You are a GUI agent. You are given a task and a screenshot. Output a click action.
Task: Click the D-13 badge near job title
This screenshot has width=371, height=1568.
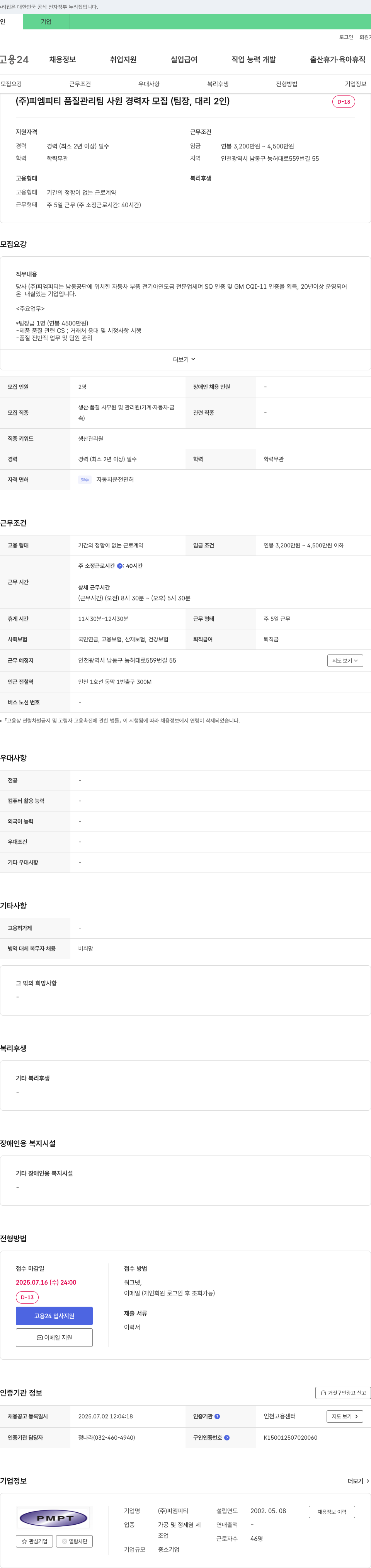(x=344, y=102)
